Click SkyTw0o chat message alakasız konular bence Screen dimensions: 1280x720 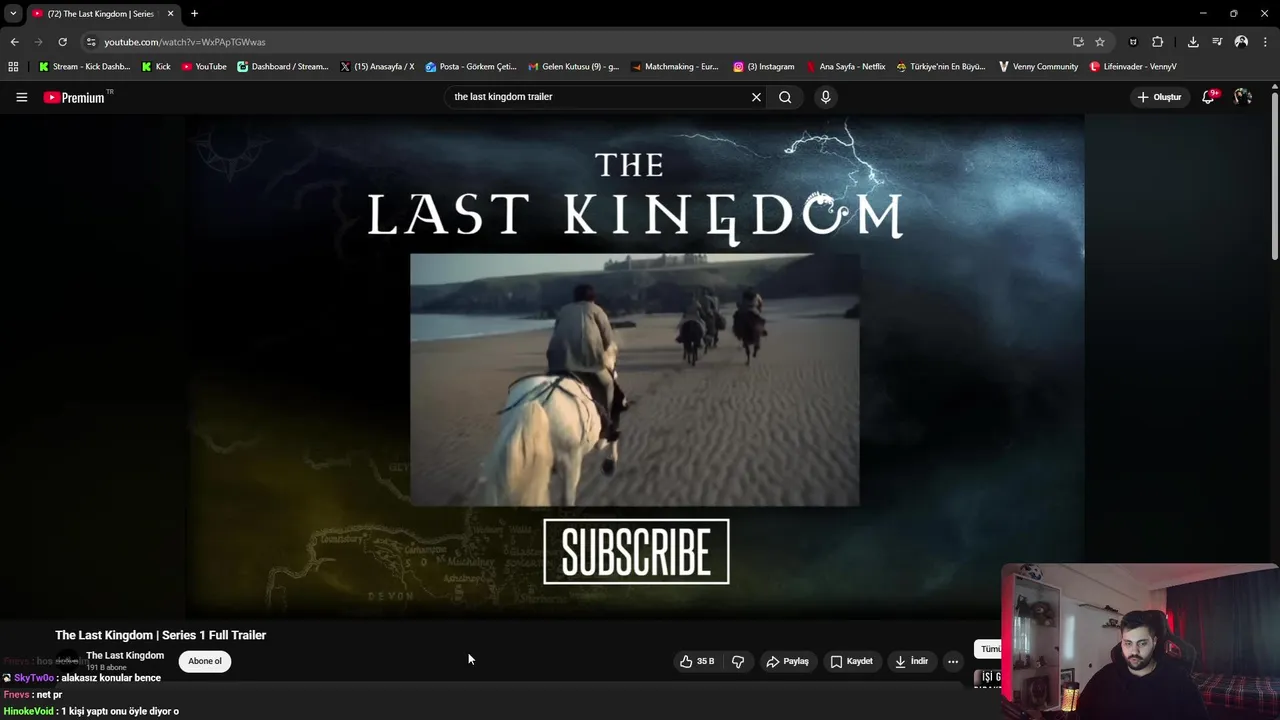[x=111, y=678]
